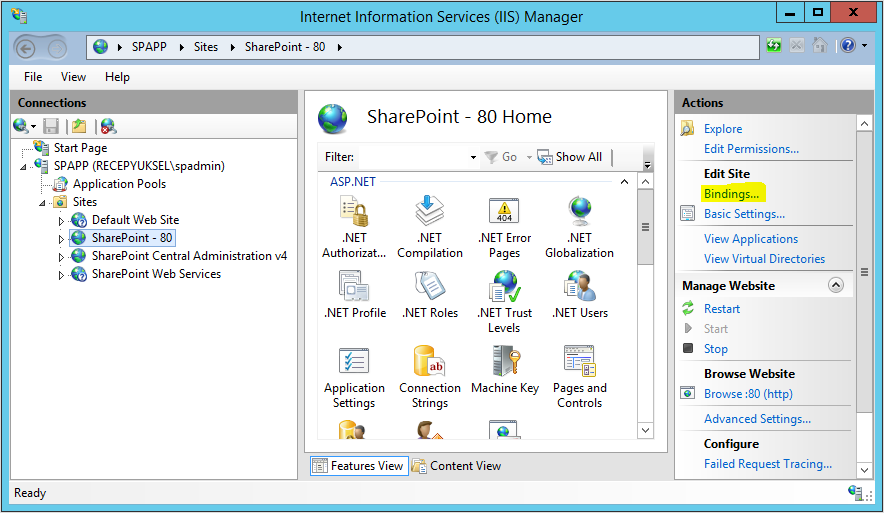Click the Save connections disk icon
This screenshot has width=884, height=513.
point(51,126)
